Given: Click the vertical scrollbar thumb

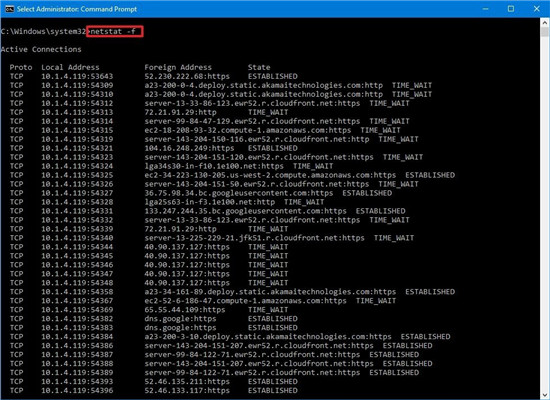Looking at the screenshot, I should 544,32.
